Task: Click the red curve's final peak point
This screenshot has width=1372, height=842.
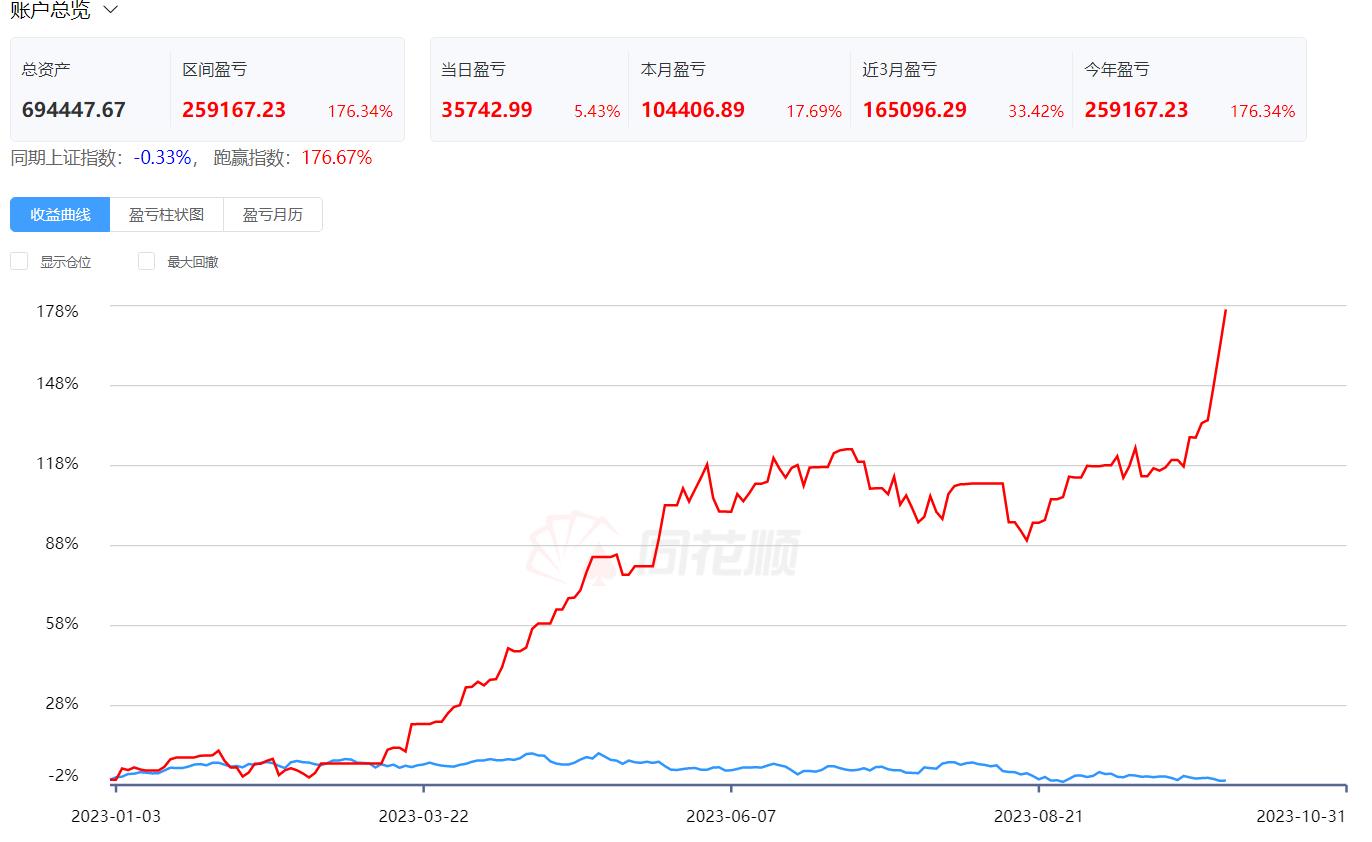Action: point(1226,311)
